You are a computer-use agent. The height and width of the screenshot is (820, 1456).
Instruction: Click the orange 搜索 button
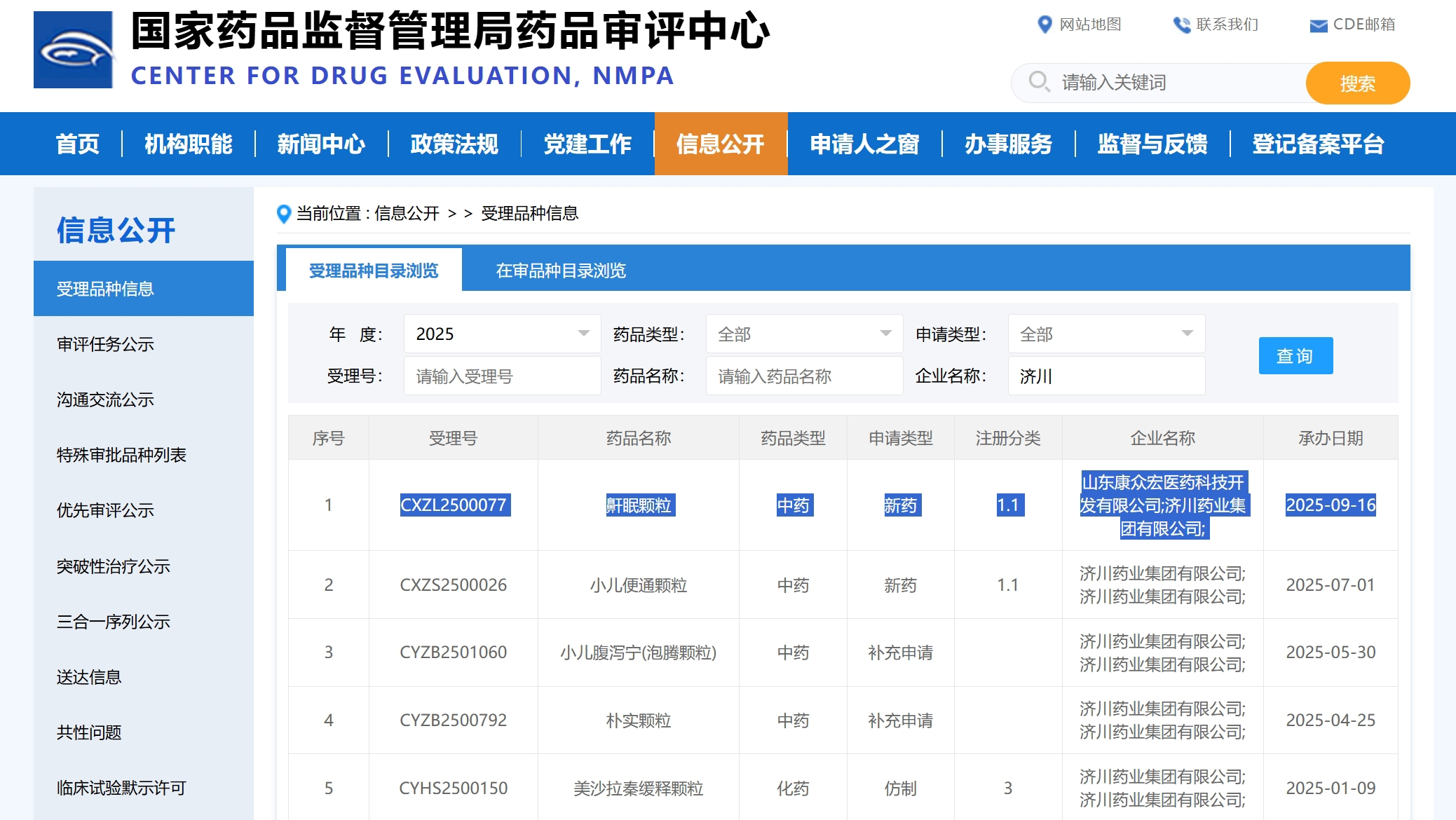(x=1358, y=83)
